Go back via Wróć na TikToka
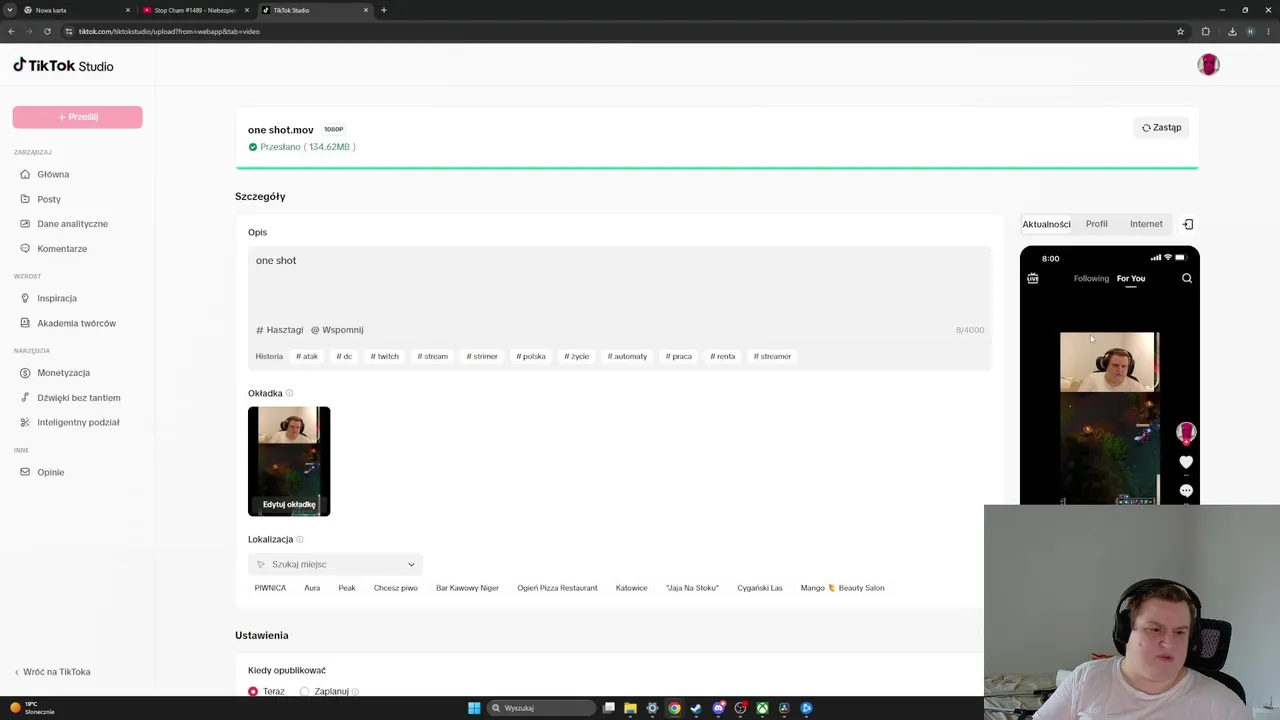This screenshot has height=720, width=1280. tap(53, 672)
